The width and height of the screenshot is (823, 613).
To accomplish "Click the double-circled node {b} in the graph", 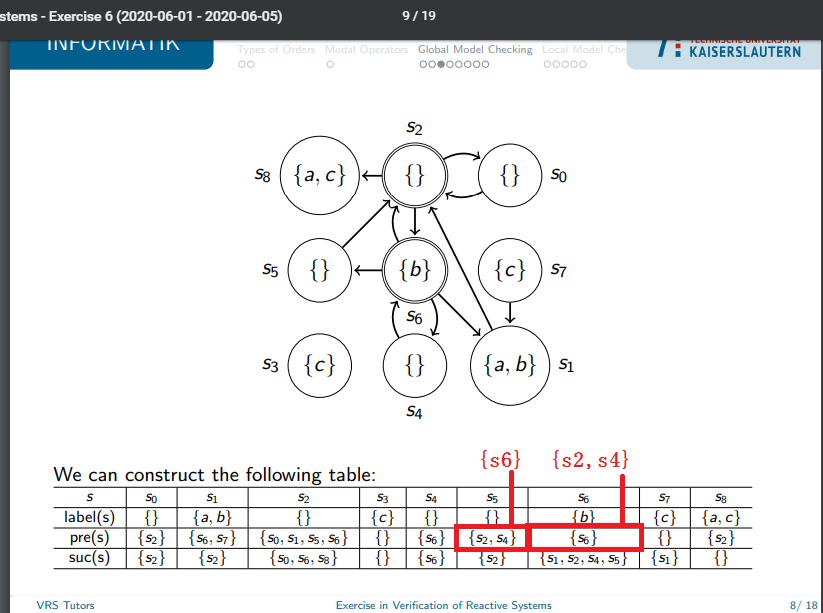I will click(415, 270).
